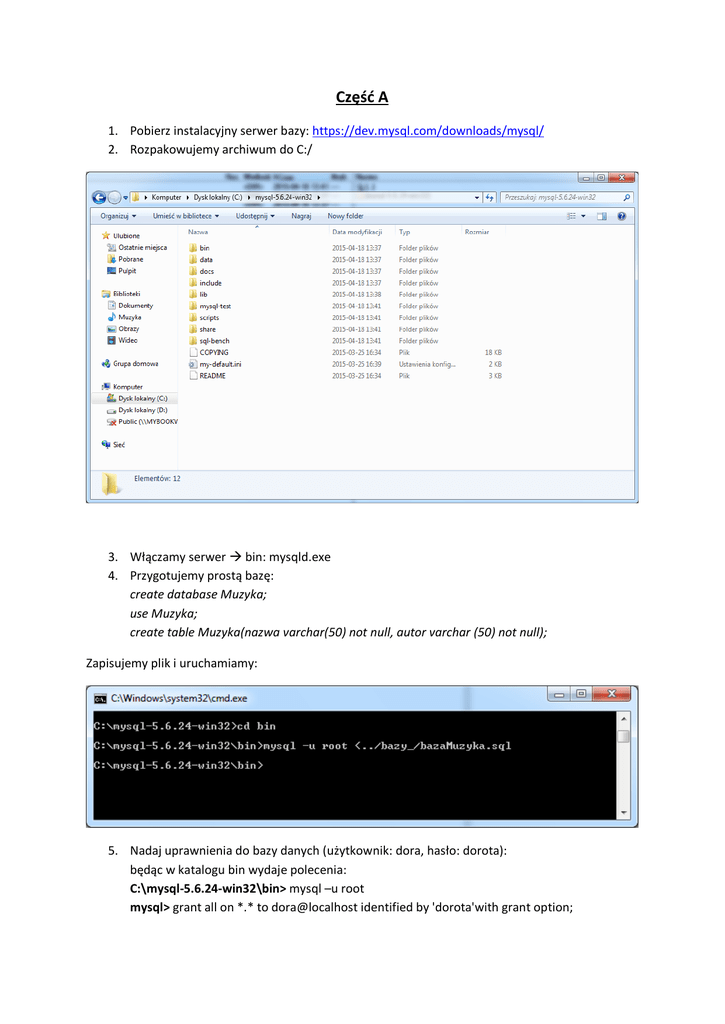
Task: Click the help question mark icon
Action: click(x=622, y=215)
